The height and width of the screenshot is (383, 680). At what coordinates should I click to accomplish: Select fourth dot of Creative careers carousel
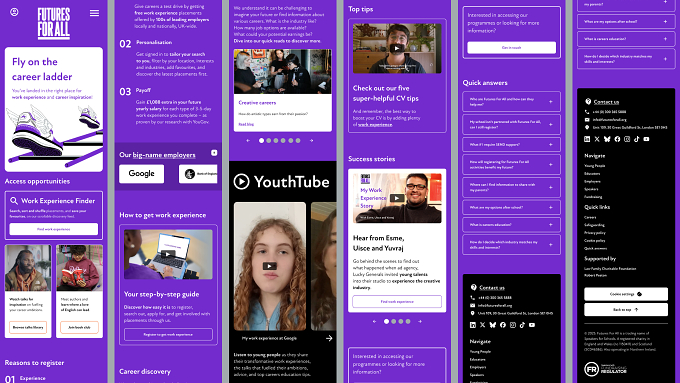click(283, 141)
